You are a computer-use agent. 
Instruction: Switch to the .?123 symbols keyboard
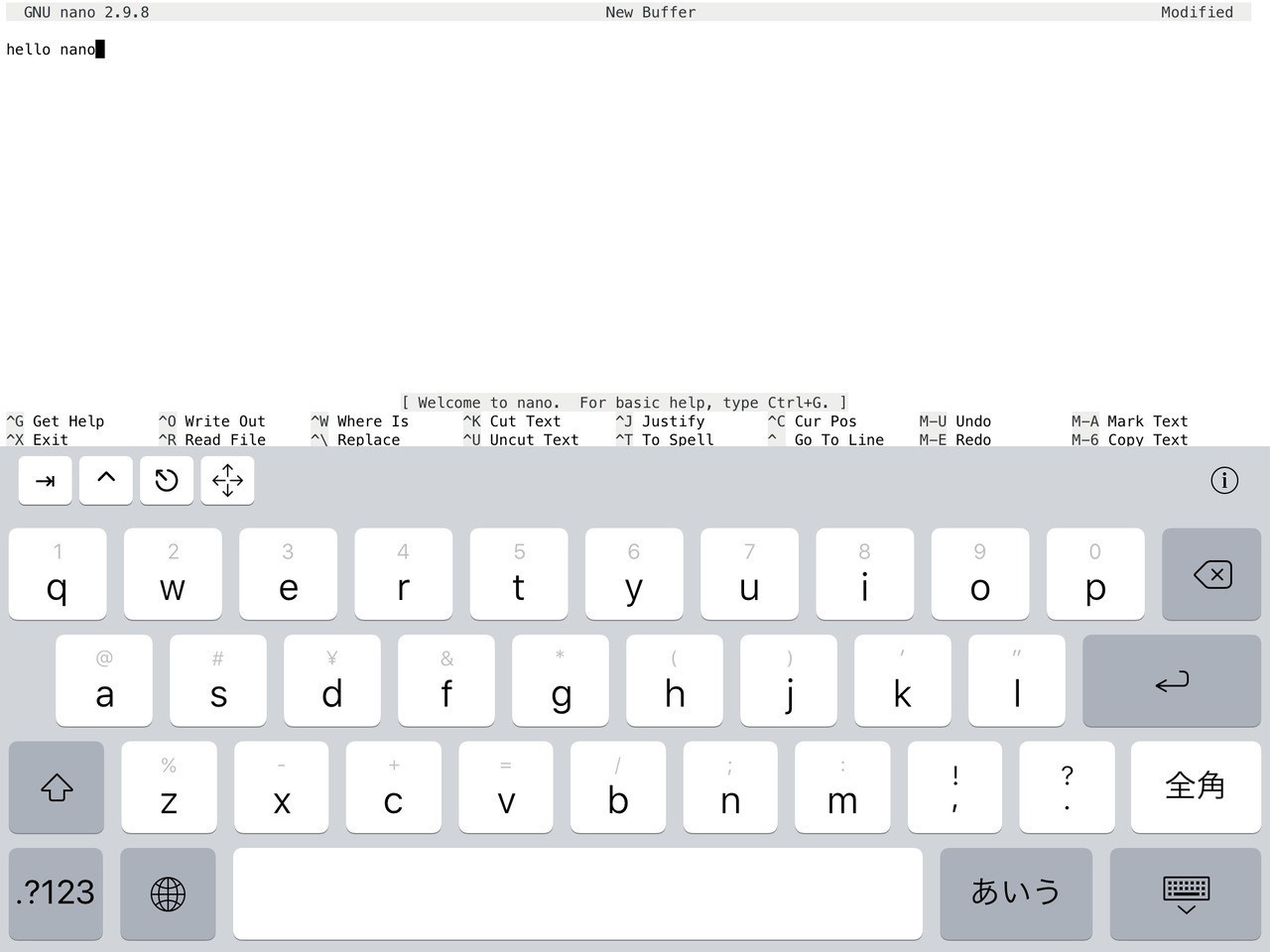pos(56,893)
